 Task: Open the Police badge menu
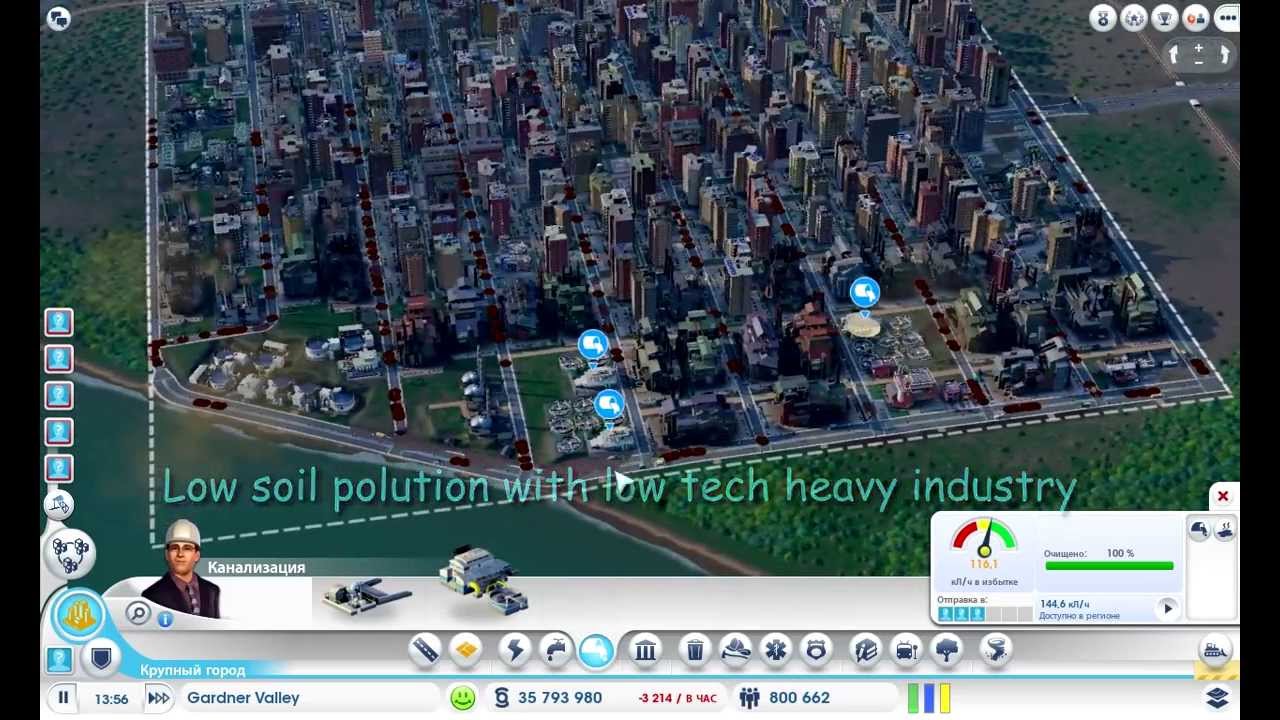[817, 651]
